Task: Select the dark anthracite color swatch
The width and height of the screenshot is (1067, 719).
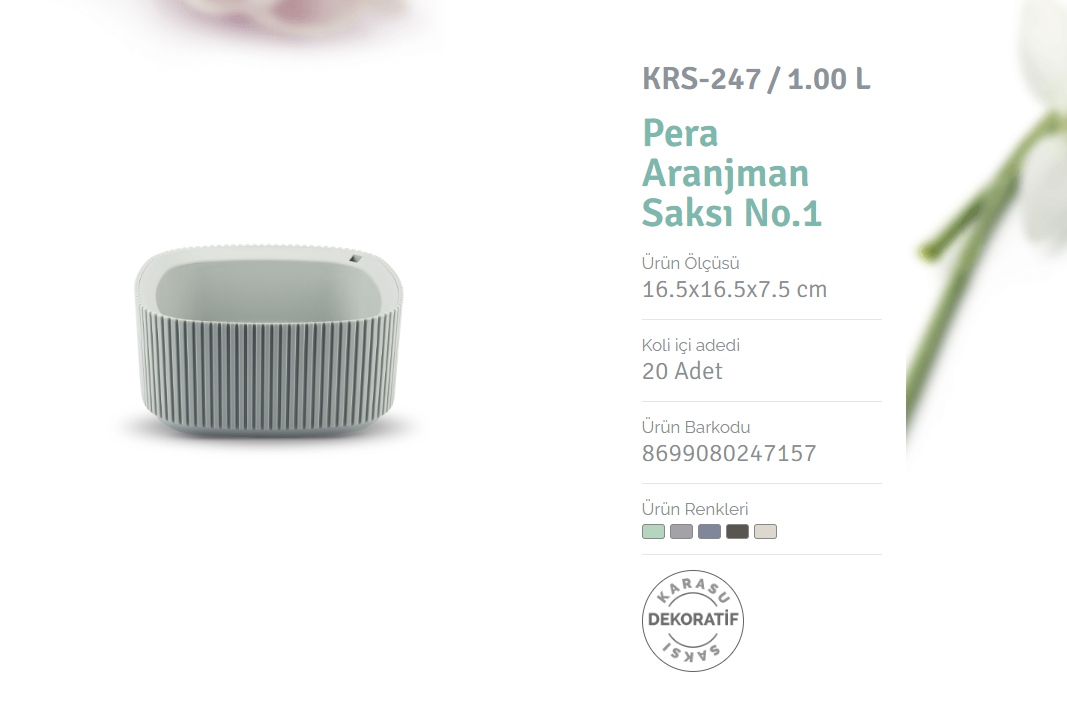Action: coord(737,531)
